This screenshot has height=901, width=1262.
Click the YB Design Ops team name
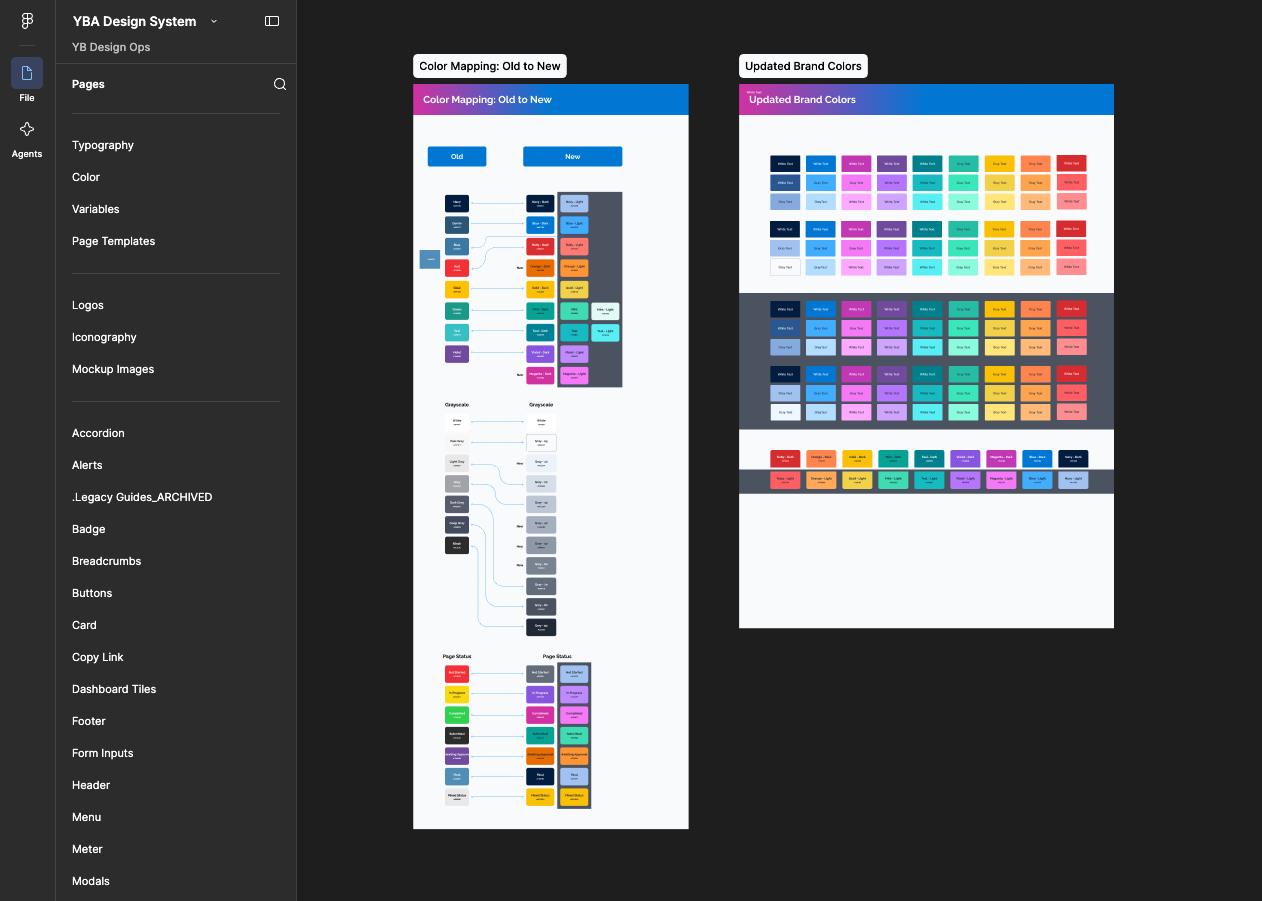111,47
